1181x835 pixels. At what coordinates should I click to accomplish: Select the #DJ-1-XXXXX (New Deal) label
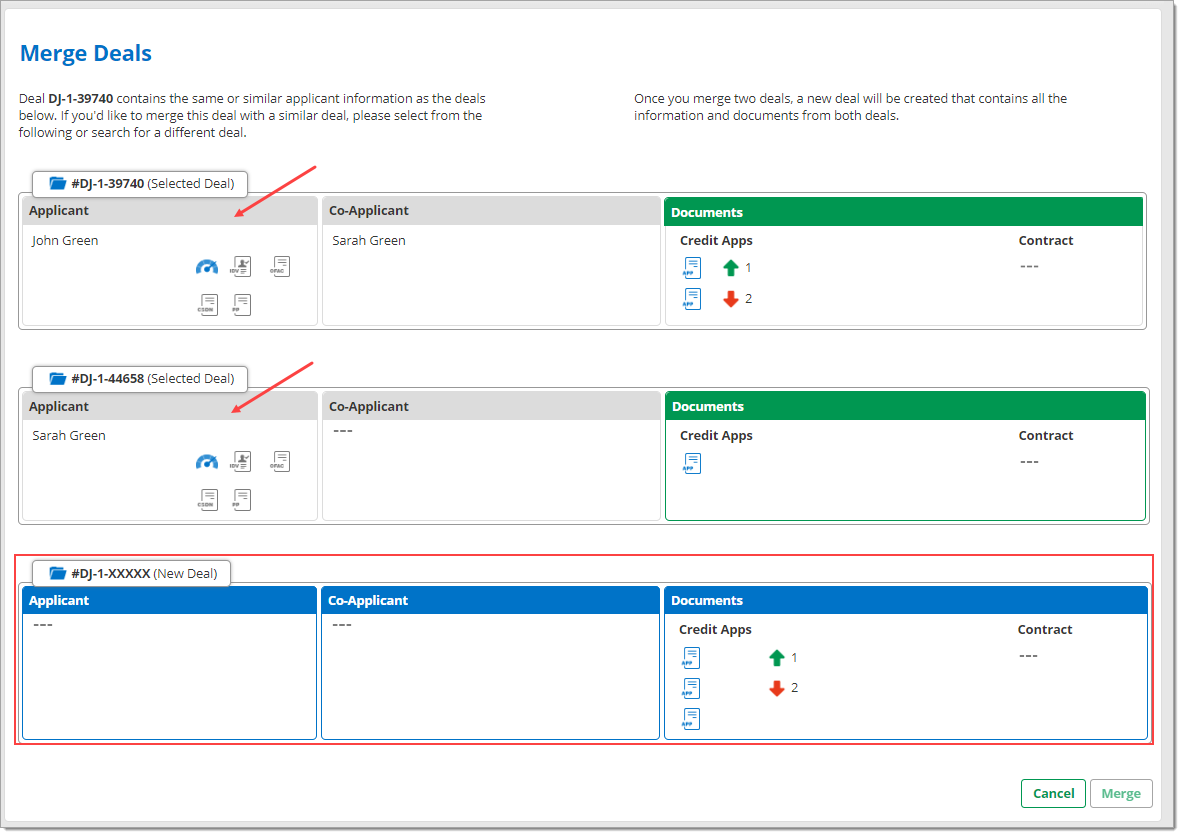click(131, 573)
